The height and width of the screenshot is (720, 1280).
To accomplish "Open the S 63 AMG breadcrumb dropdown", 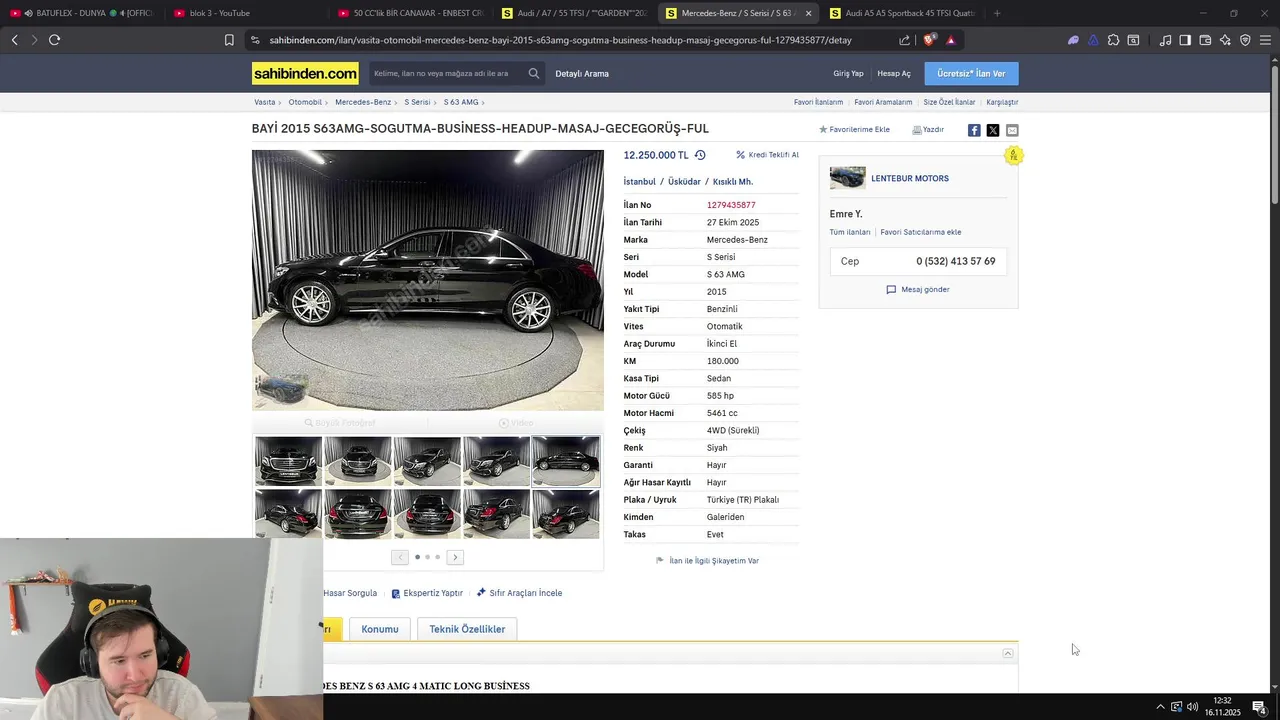I will pyautogui.click(x=464, y=102).
